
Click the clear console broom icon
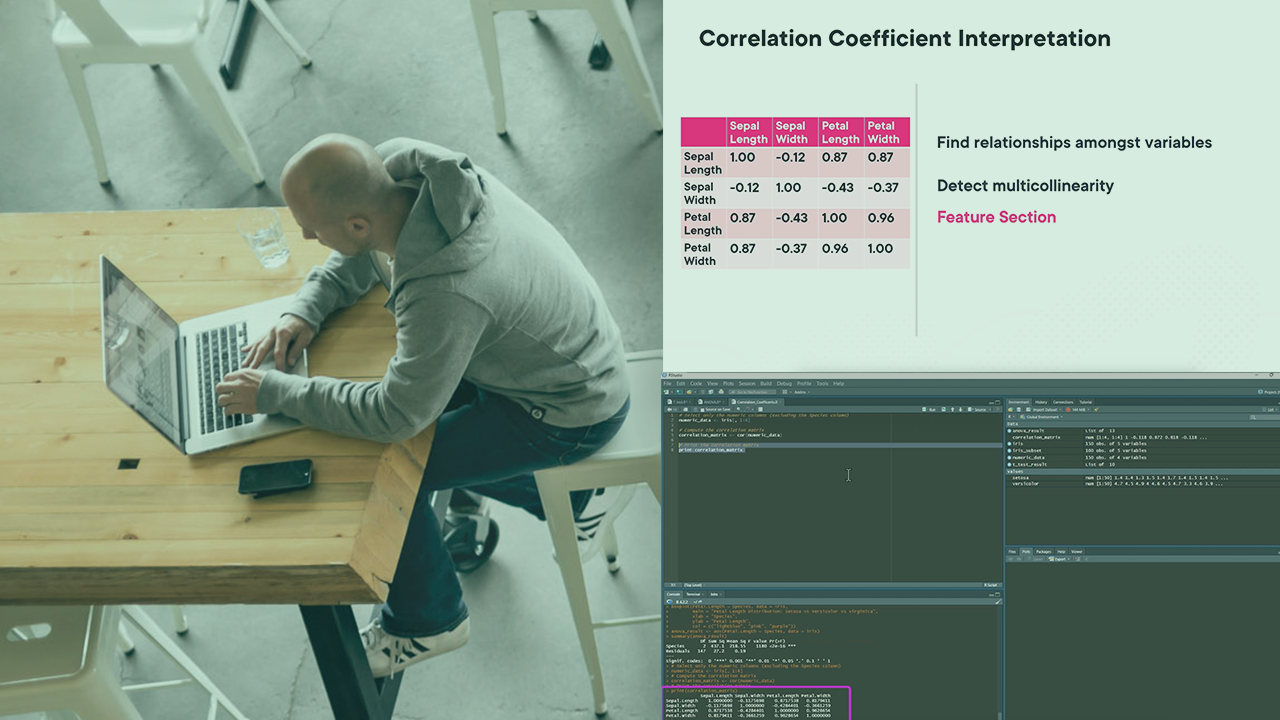(997, 601)
